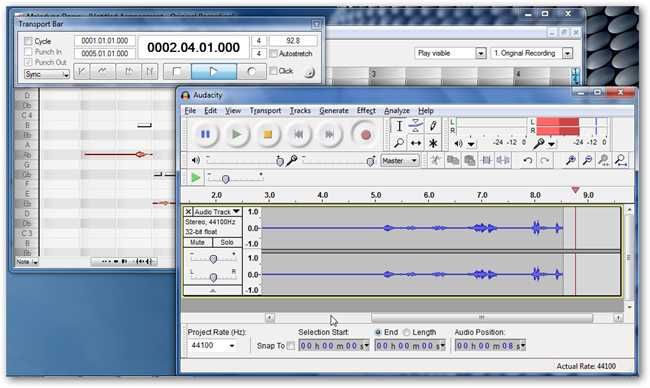Click the Audio Position time field
Image resolution: width=650 pixels, height=388 pixels.
click(x=490, y=345)
